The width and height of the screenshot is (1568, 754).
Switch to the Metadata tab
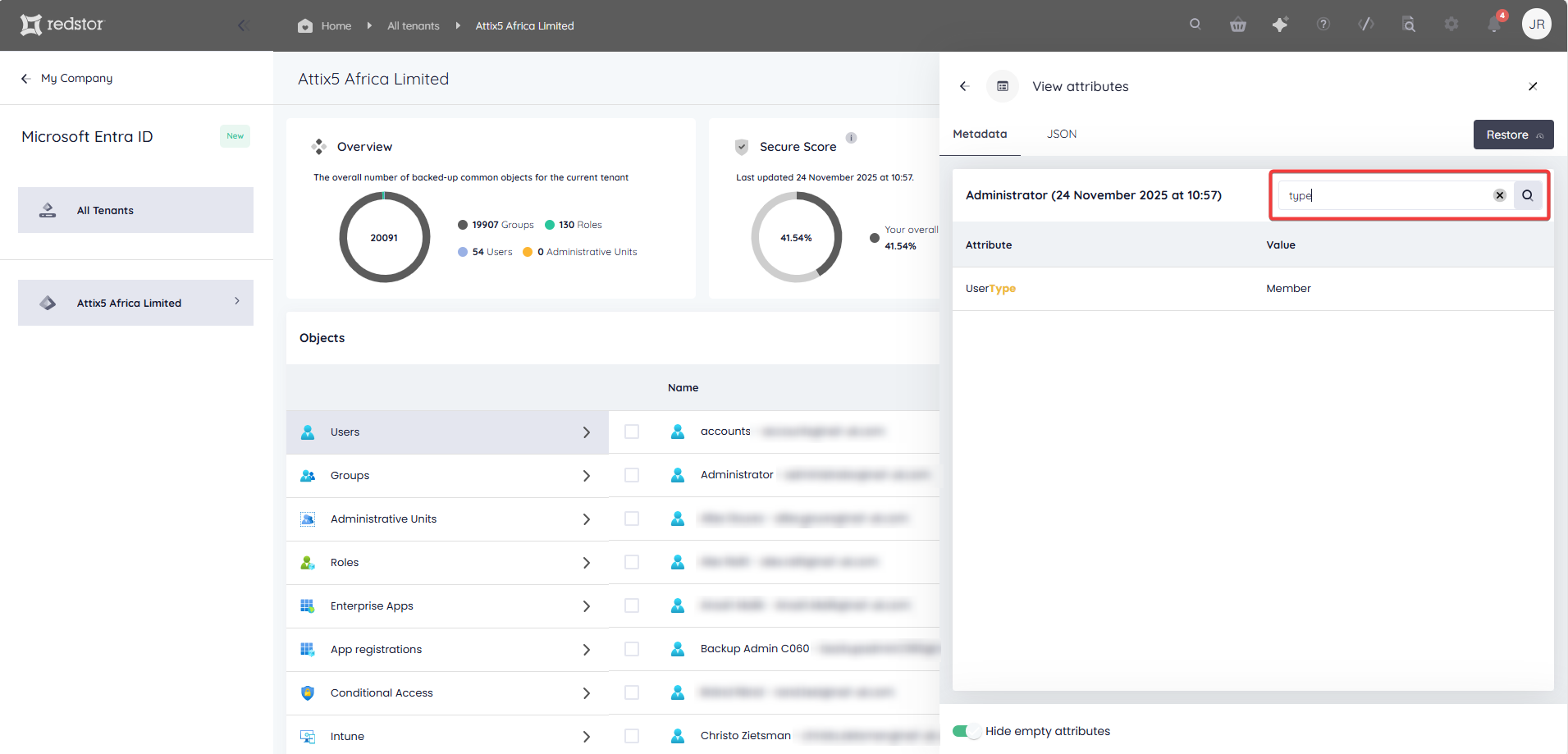(980, 134)
